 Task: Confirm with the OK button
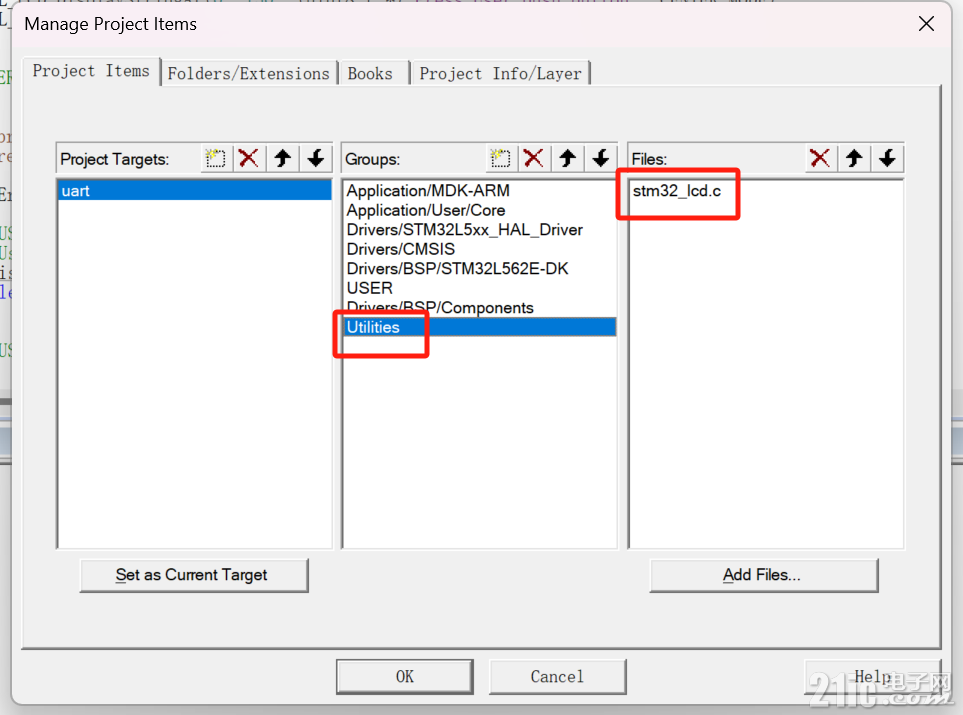pos(405,677)
